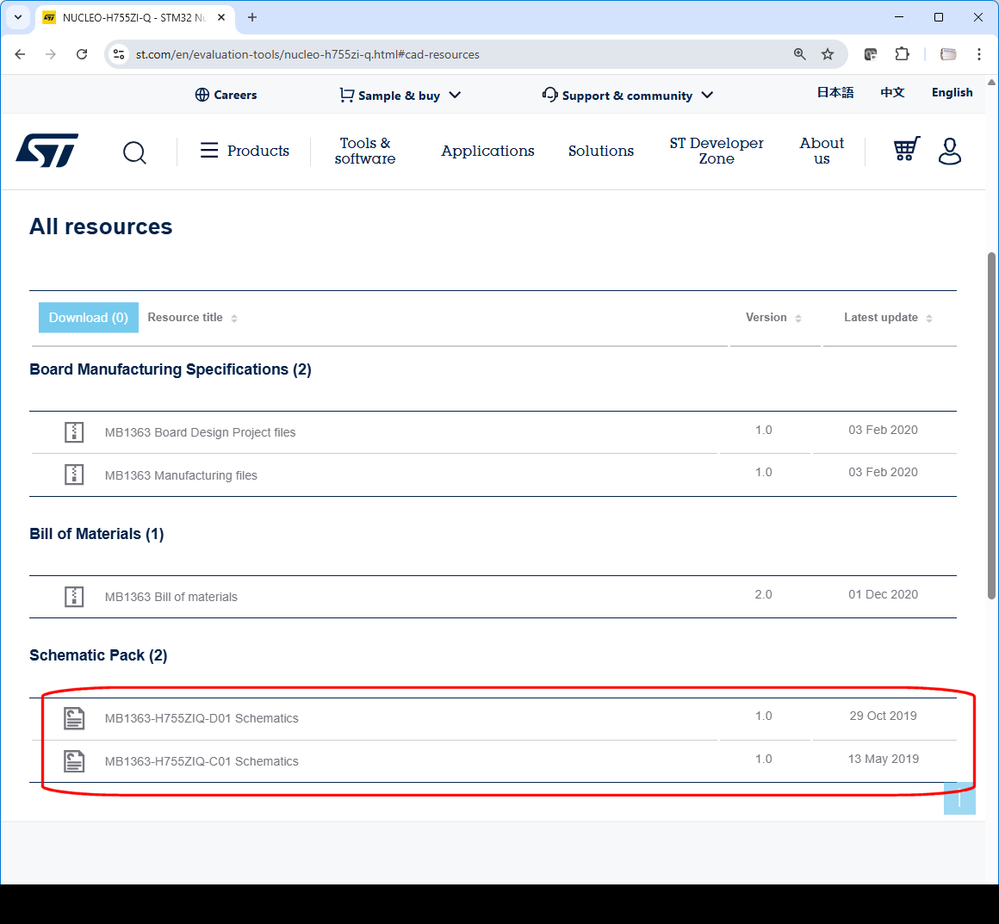The image size is (999, 924).
Task: Bookmark this page with the star icon
Action: click(x=827, y=54)
